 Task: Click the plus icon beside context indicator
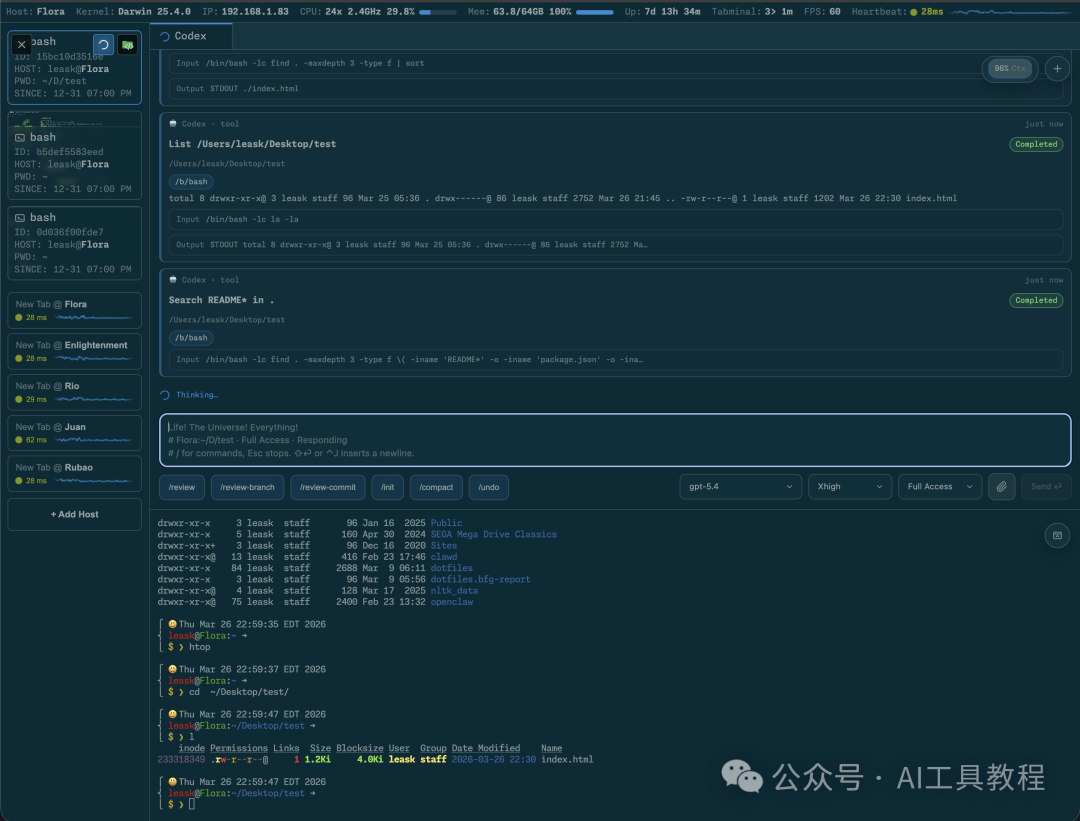click(x=1055, y=68)
